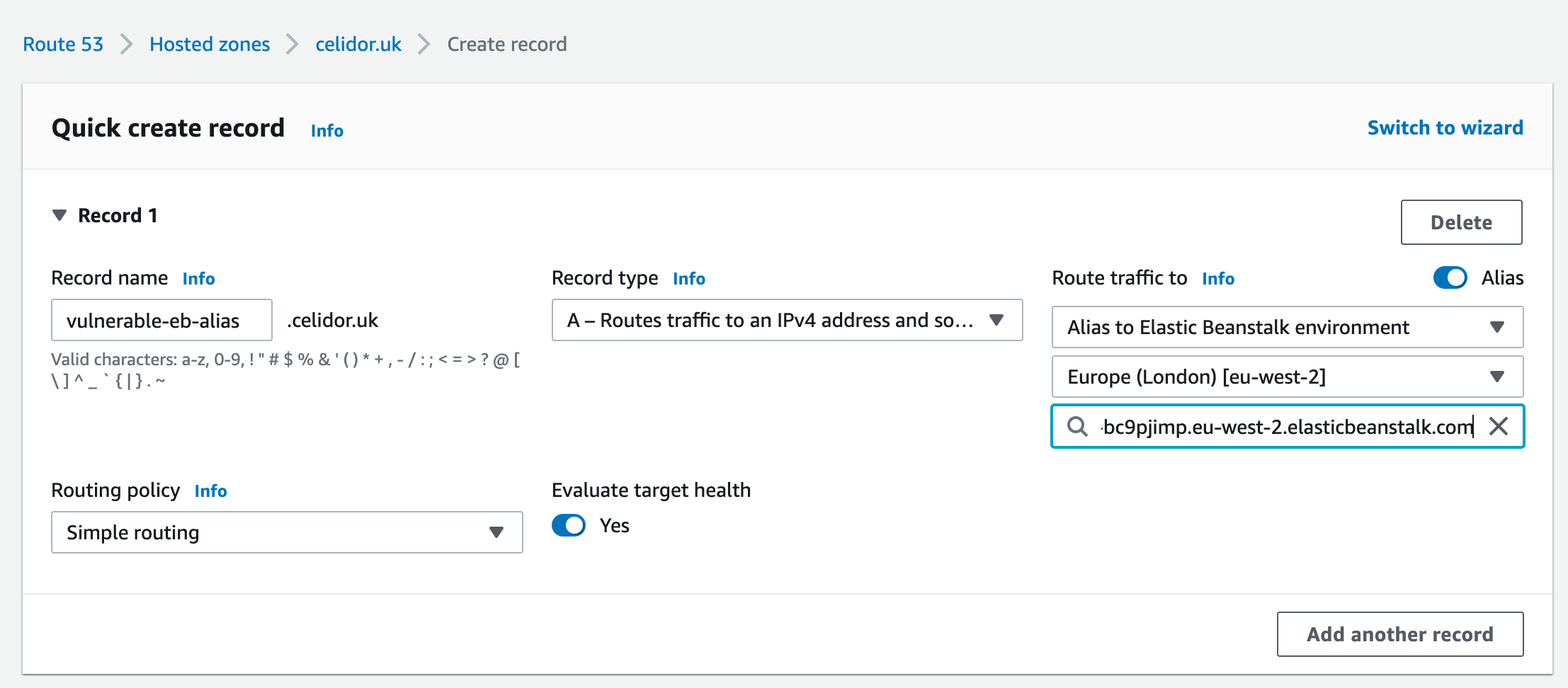The height and width of the screenshot is (688, 1568).
Task: Disable Evaluate target health toggle
Action: (x=569, y=525)
